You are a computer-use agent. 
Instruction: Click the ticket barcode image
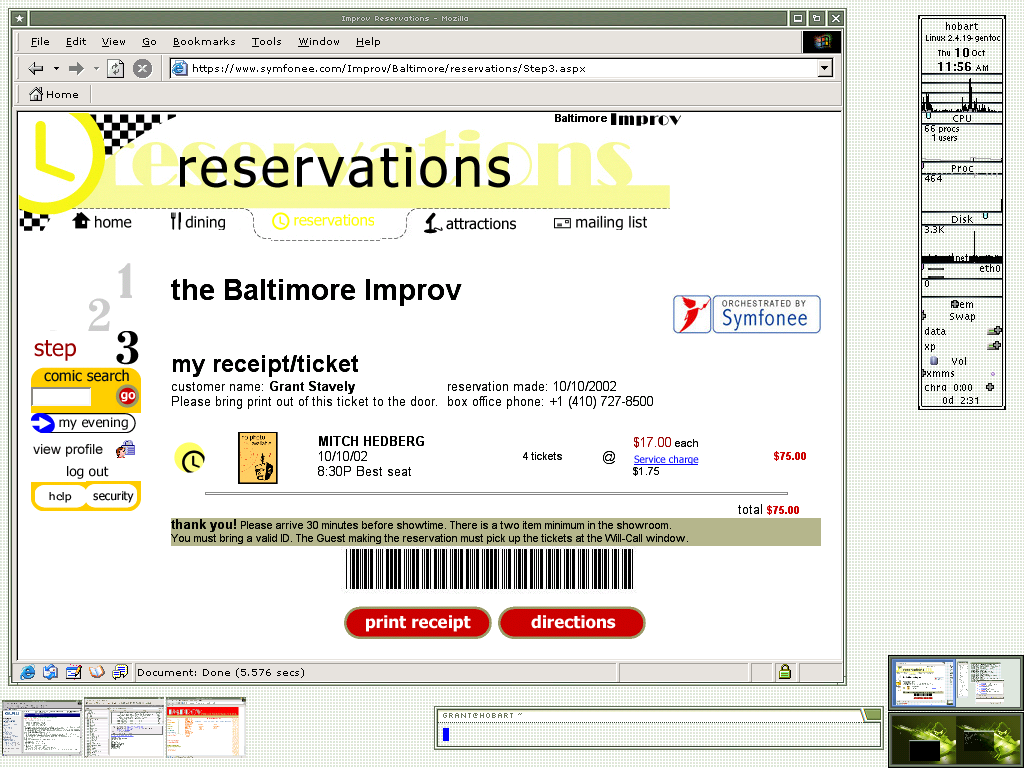[489, 569]
